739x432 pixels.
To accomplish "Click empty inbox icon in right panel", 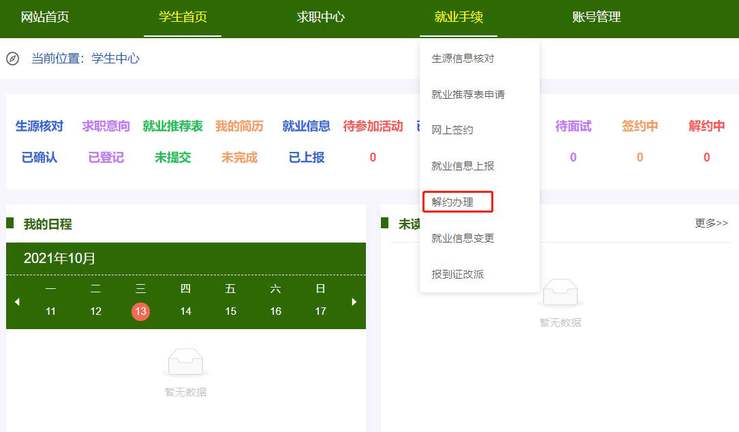I will pos(560,292).
